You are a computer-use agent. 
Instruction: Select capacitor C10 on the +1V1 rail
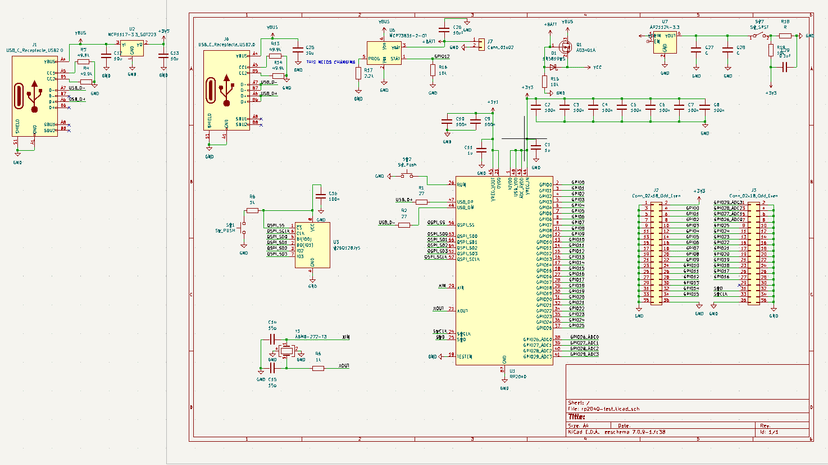[447, 122]
